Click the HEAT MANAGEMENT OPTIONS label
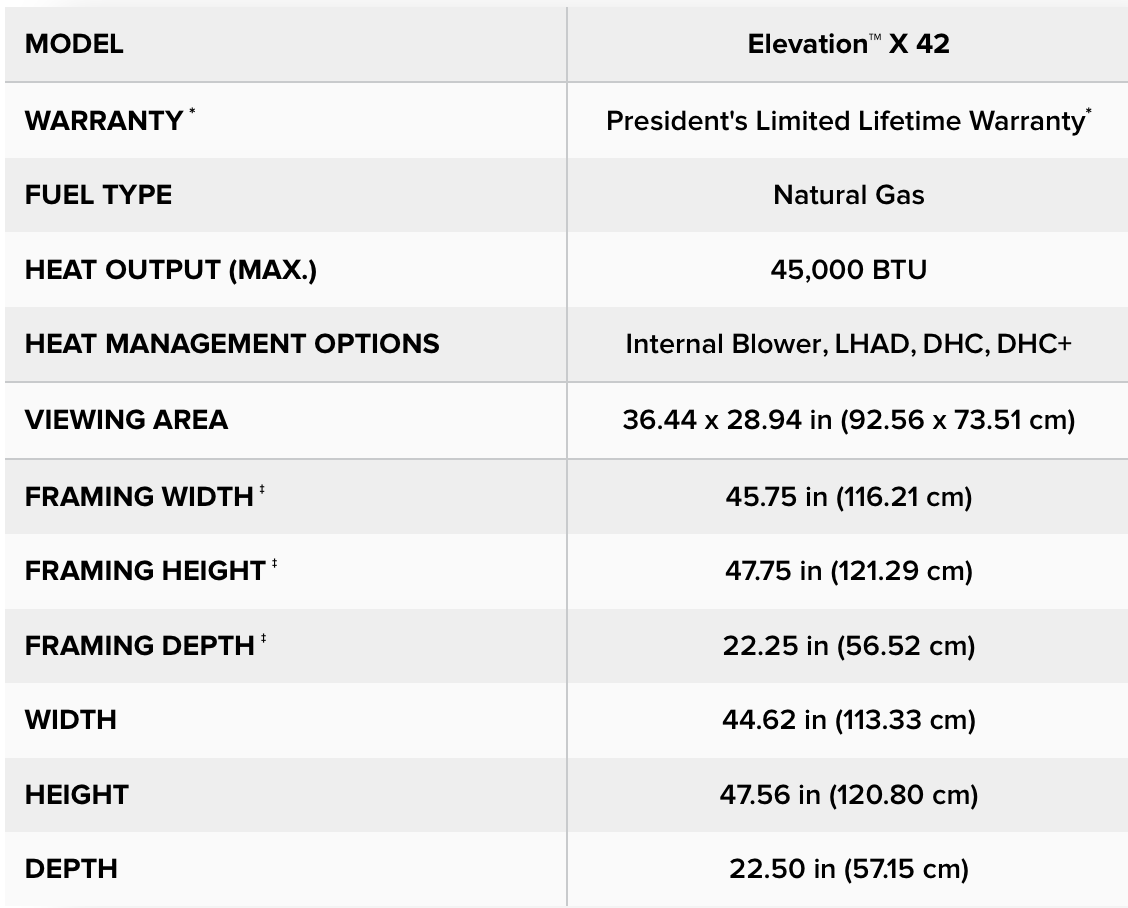This screenshot has width=1128, height=908. (x=232, y=344)
